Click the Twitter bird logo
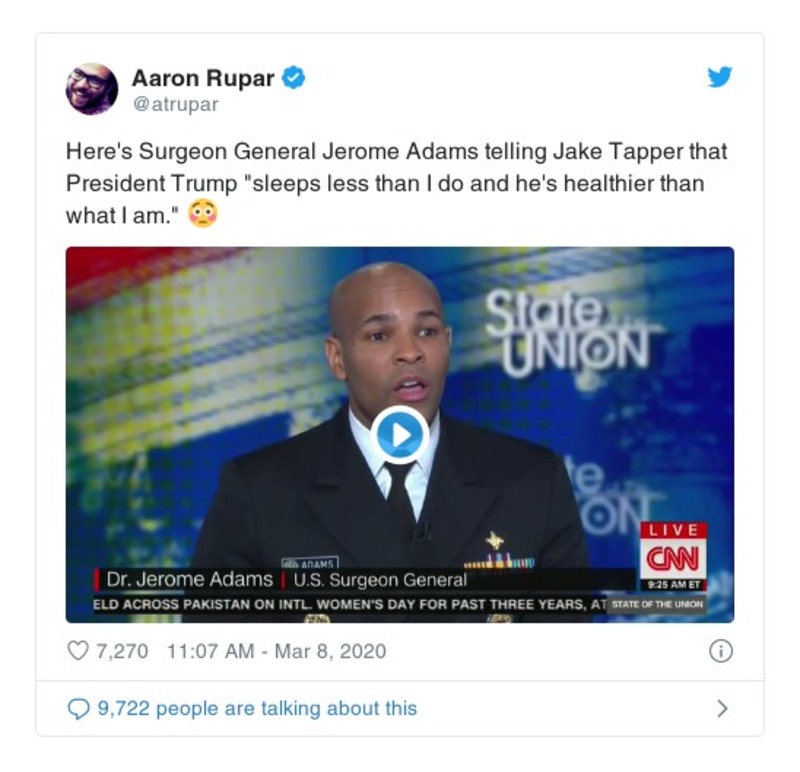 (x=720, y=77)
